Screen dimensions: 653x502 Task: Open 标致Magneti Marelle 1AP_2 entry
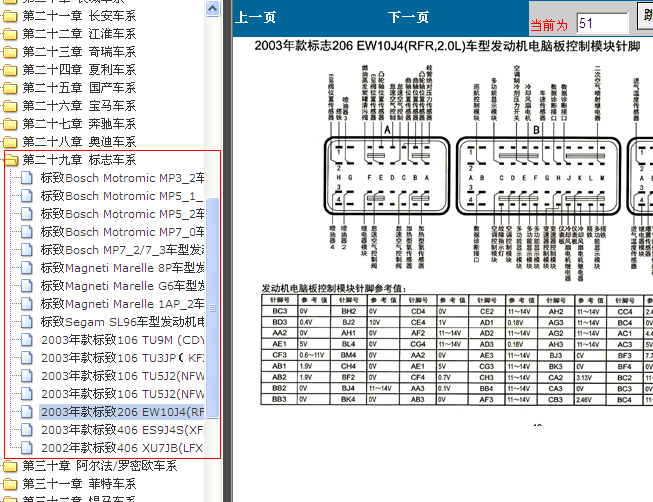click(x=122, y=304)
